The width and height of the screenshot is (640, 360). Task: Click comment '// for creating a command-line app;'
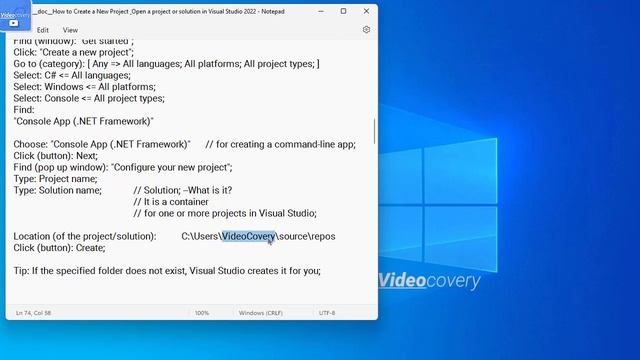pos(280,144)
